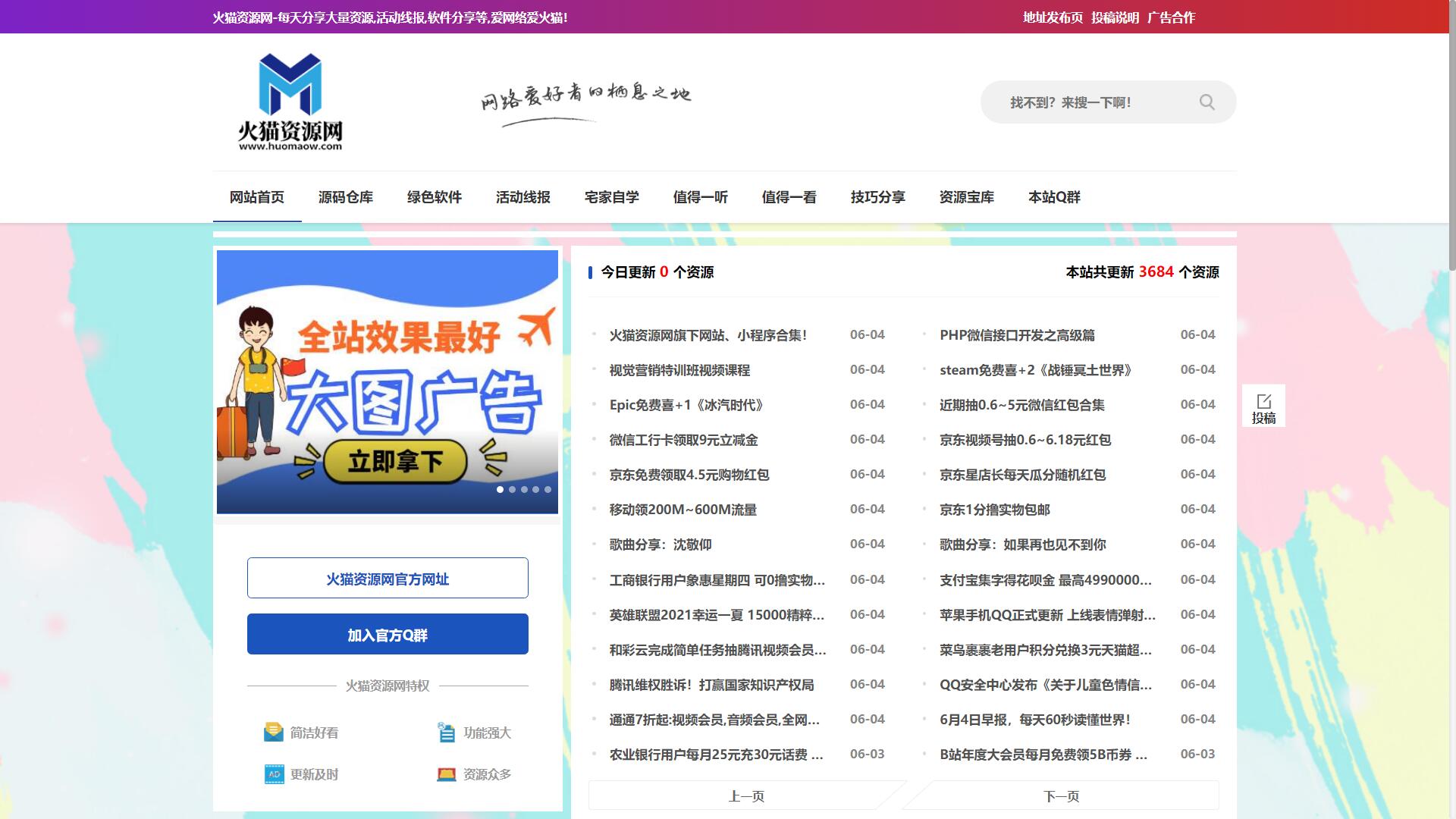
Task: Open 农业银行用户每月25元充30元话费 article
Action: pos(717,755)
